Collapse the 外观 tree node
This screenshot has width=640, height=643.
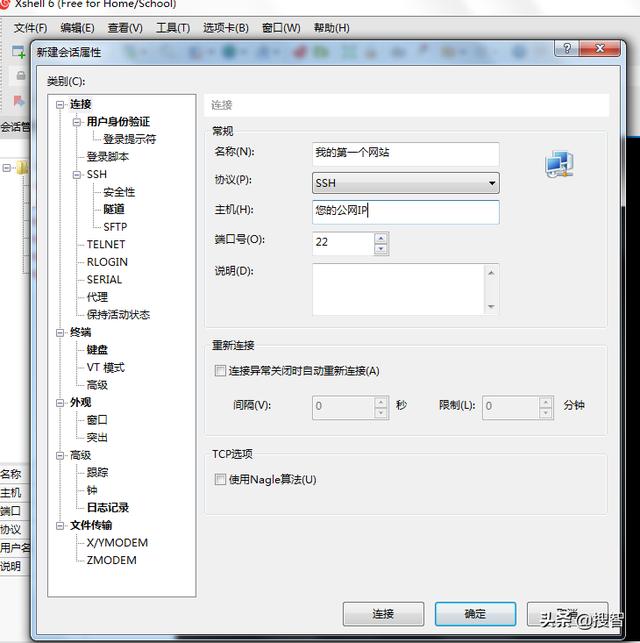tap(60, 403)
